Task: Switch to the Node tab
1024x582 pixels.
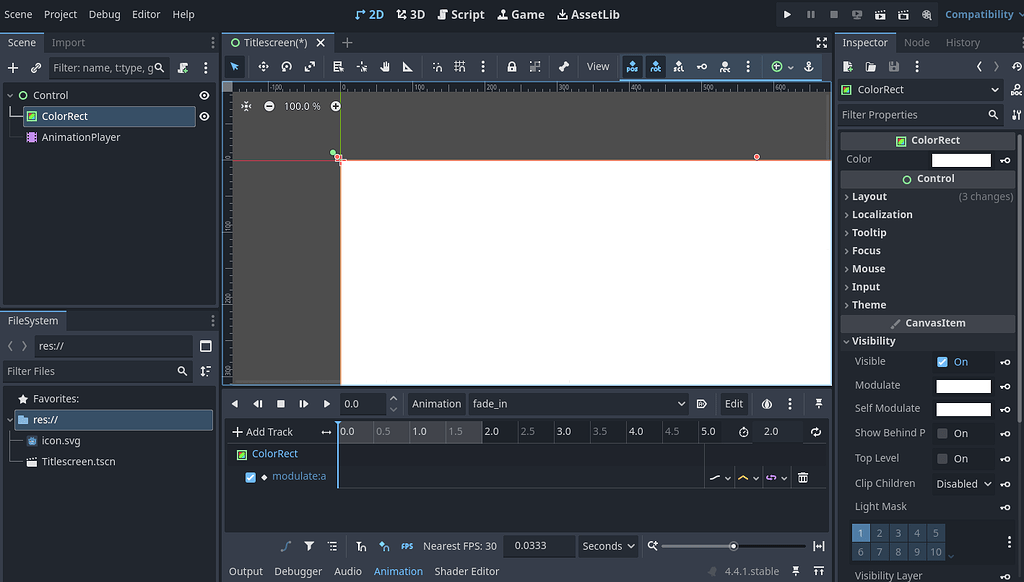Action: tap(914, 42)
